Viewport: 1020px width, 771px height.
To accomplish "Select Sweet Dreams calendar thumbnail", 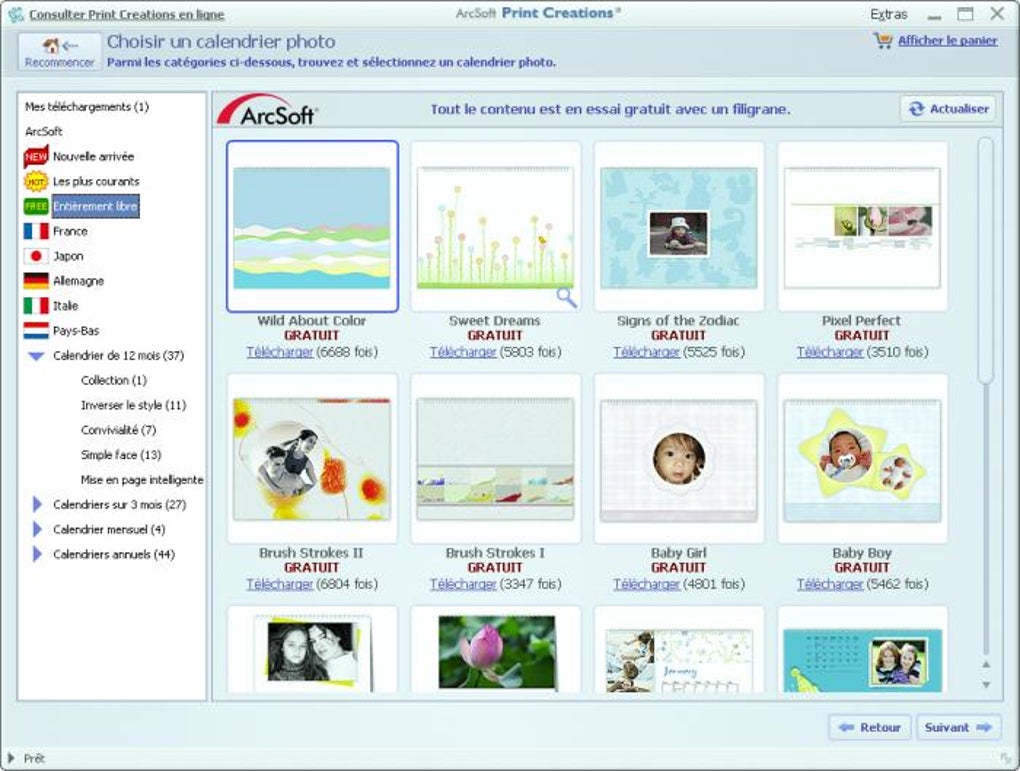I will click(496, 227).
